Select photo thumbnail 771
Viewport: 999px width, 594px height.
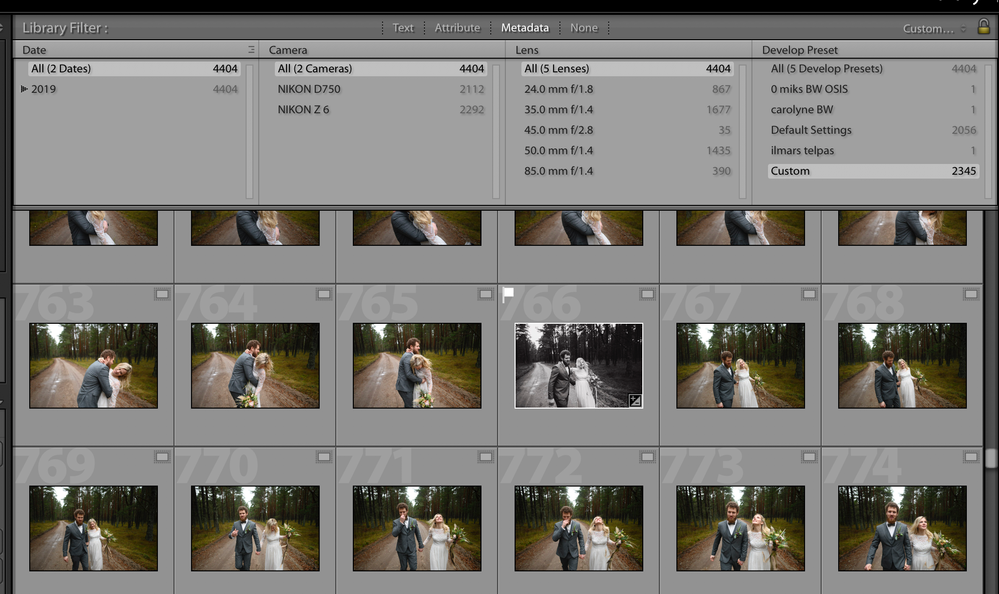[417, 528]
